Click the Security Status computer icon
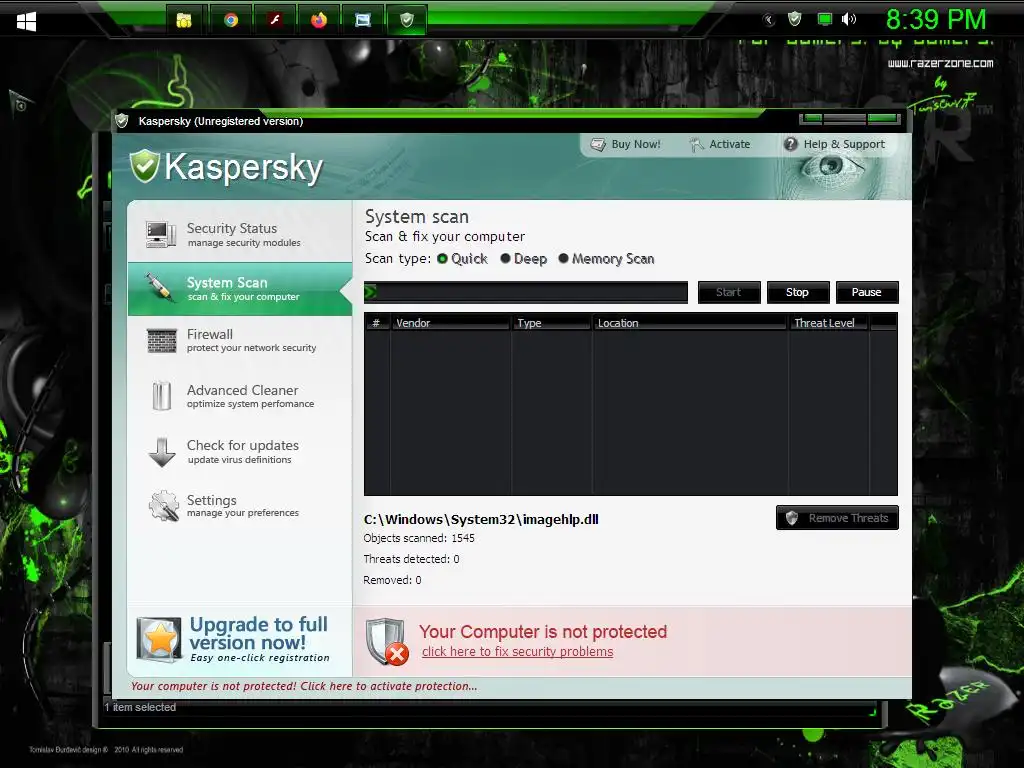 [x=161, y=234]
